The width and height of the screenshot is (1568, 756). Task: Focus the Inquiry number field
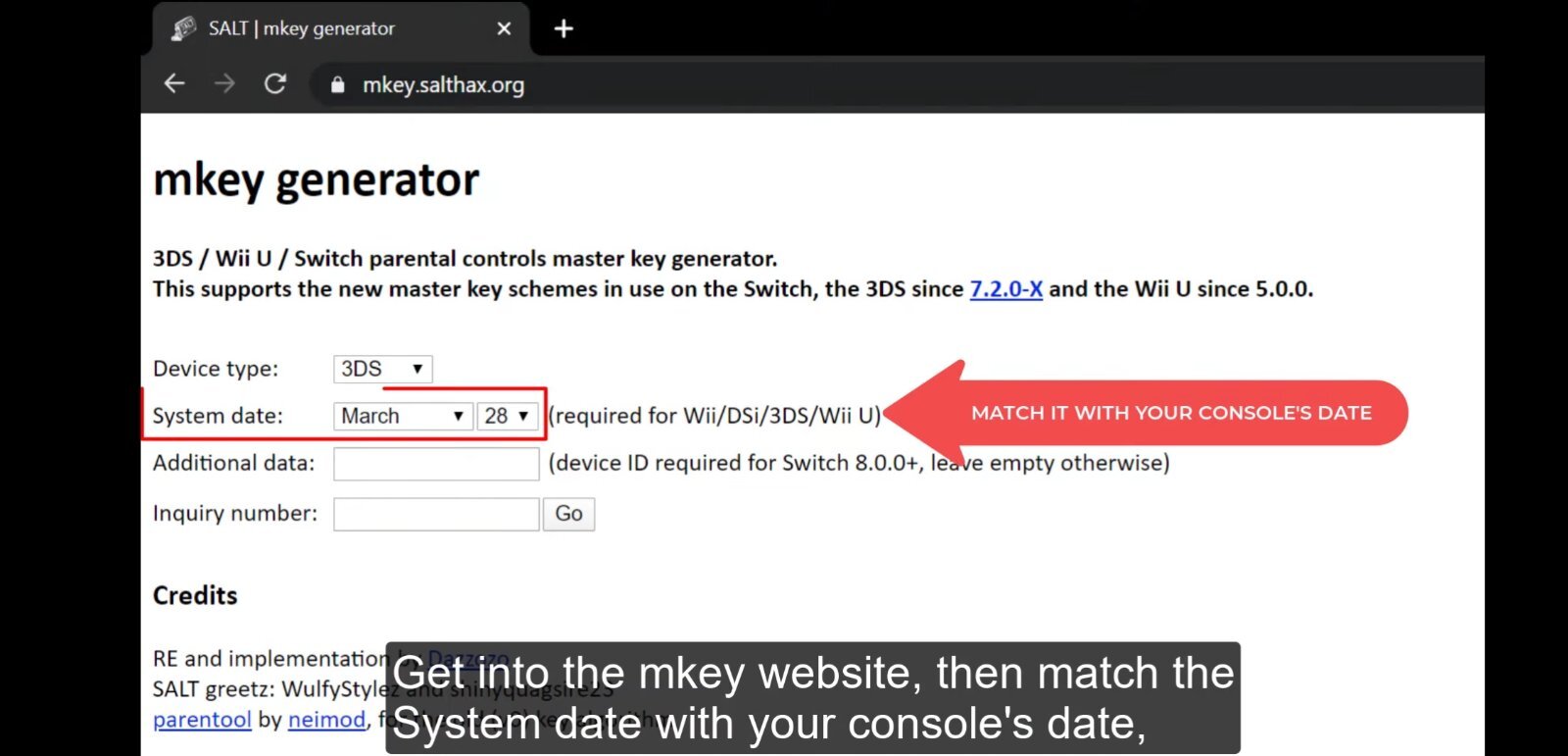(436, 514)
